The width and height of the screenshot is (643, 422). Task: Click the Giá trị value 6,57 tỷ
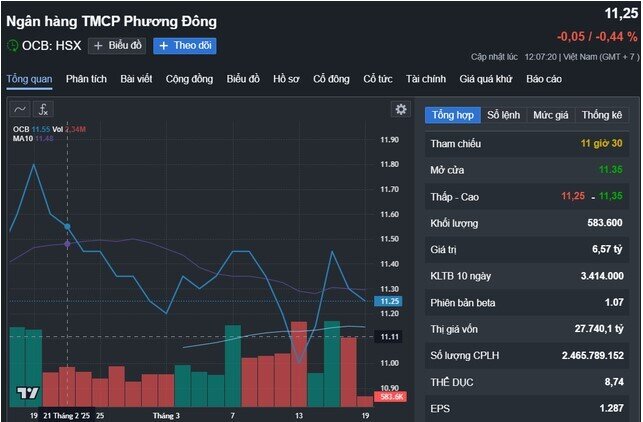(607, 249)
